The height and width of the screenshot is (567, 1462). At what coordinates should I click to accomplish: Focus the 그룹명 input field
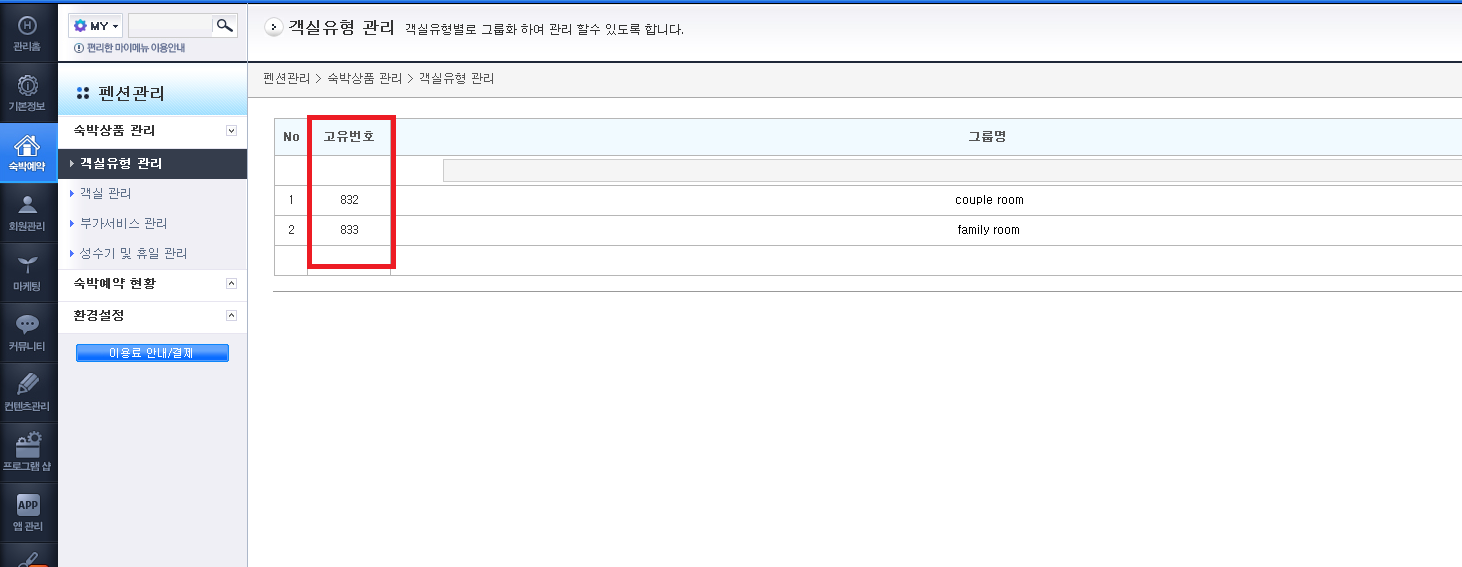point(952,171)
